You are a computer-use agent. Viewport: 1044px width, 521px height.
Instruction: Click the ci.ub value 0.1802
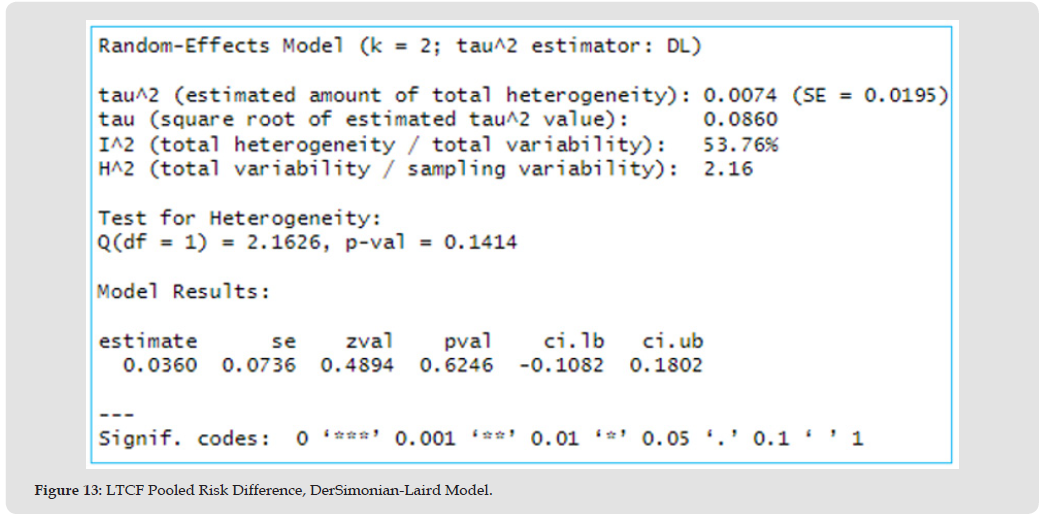[x=666, y=365]
